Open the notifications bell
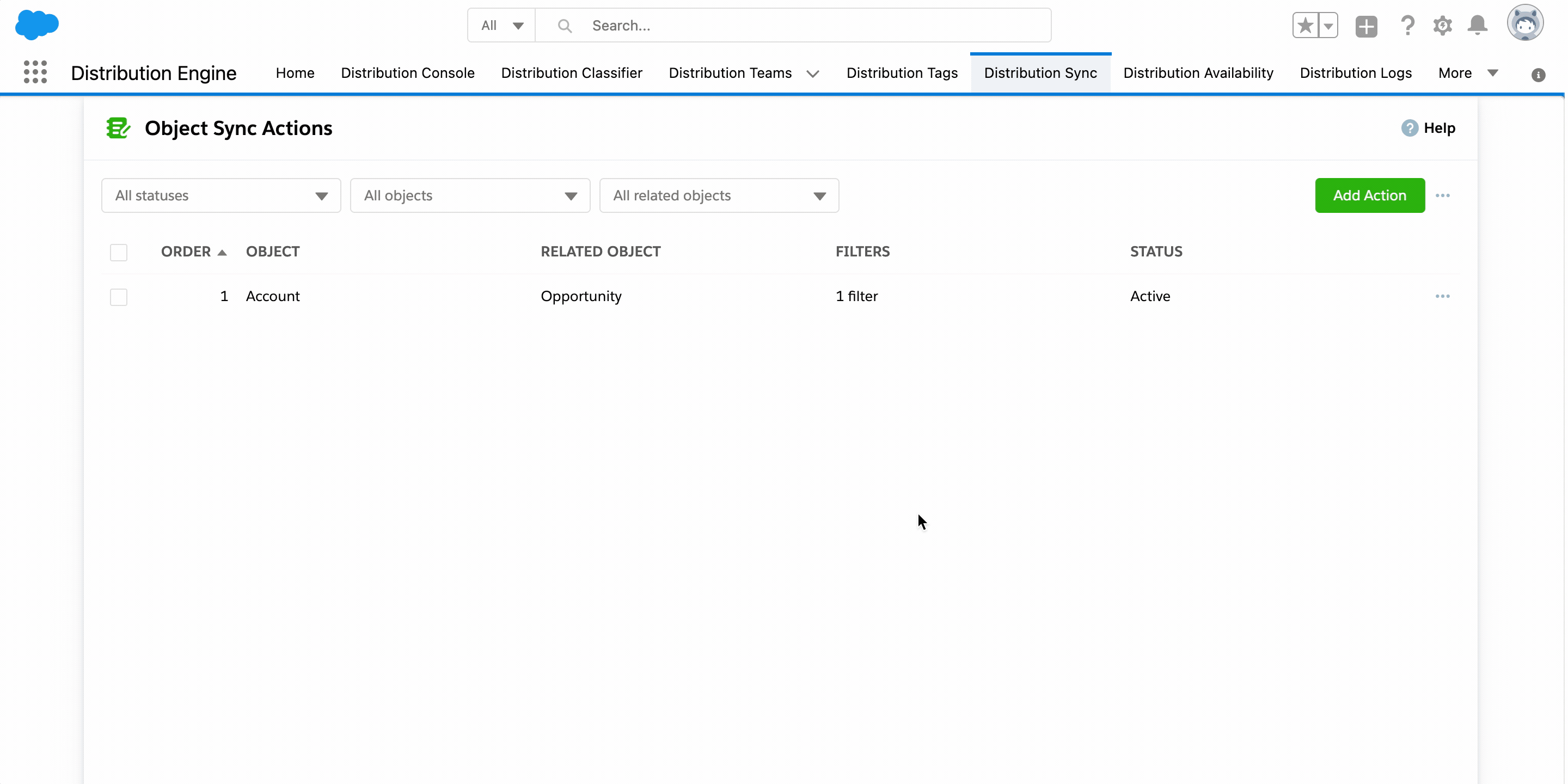 coord(1477,26)
